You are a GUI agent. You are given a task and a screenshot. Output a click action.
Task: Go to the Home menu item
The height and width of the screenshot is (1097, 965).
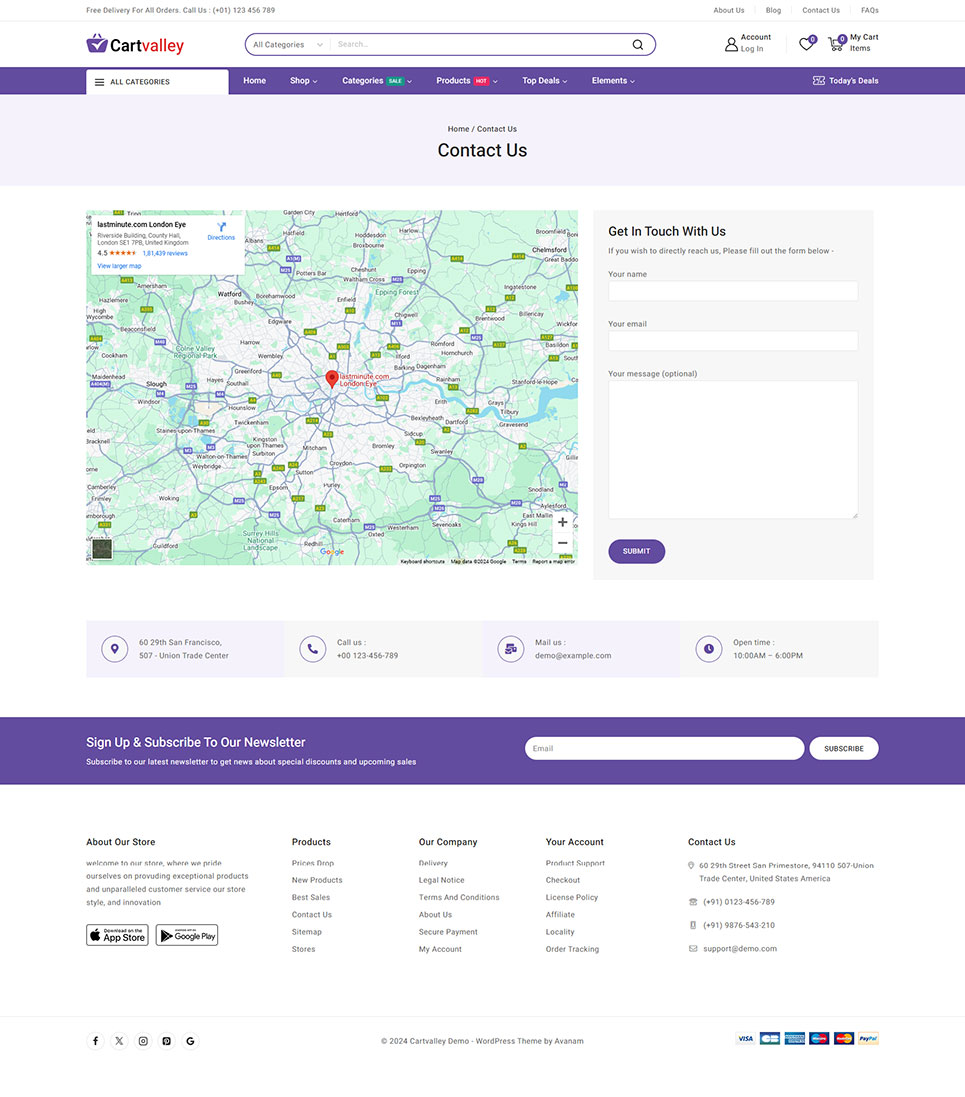point(254,81)
